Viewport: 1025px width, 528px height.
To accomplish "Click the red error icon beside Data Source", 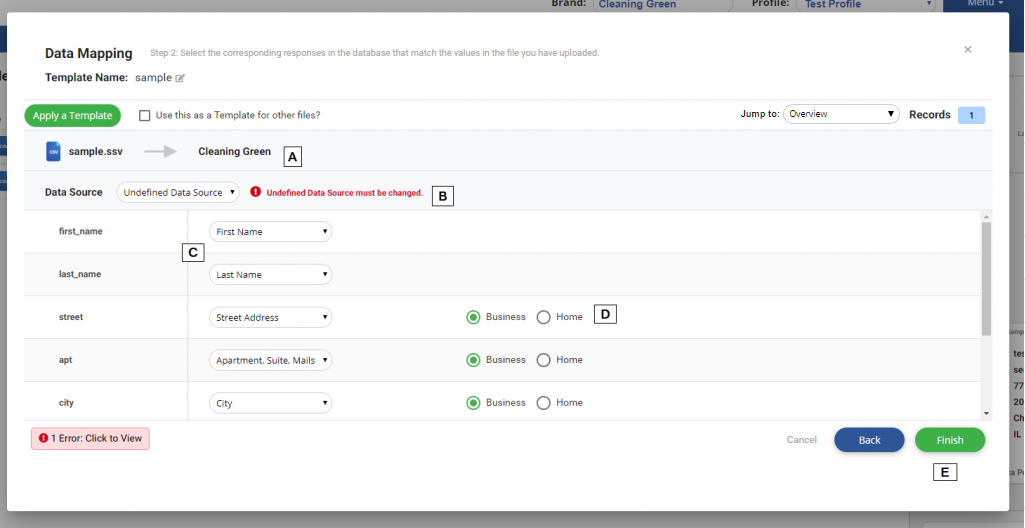I will click(x=256, y=192).
